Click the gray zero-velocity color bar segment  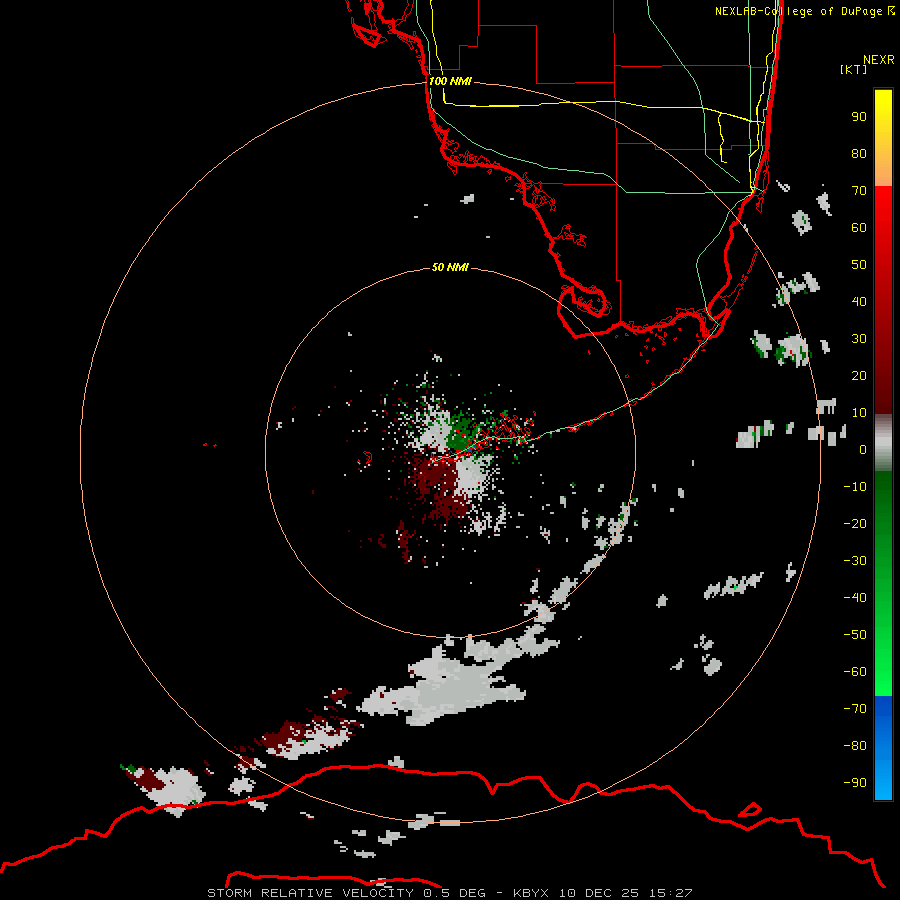883,443
